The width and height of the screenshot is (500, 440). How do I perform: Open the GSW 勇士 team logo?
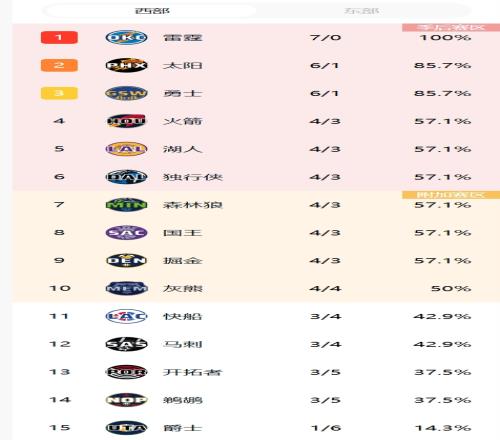(126, 93)
